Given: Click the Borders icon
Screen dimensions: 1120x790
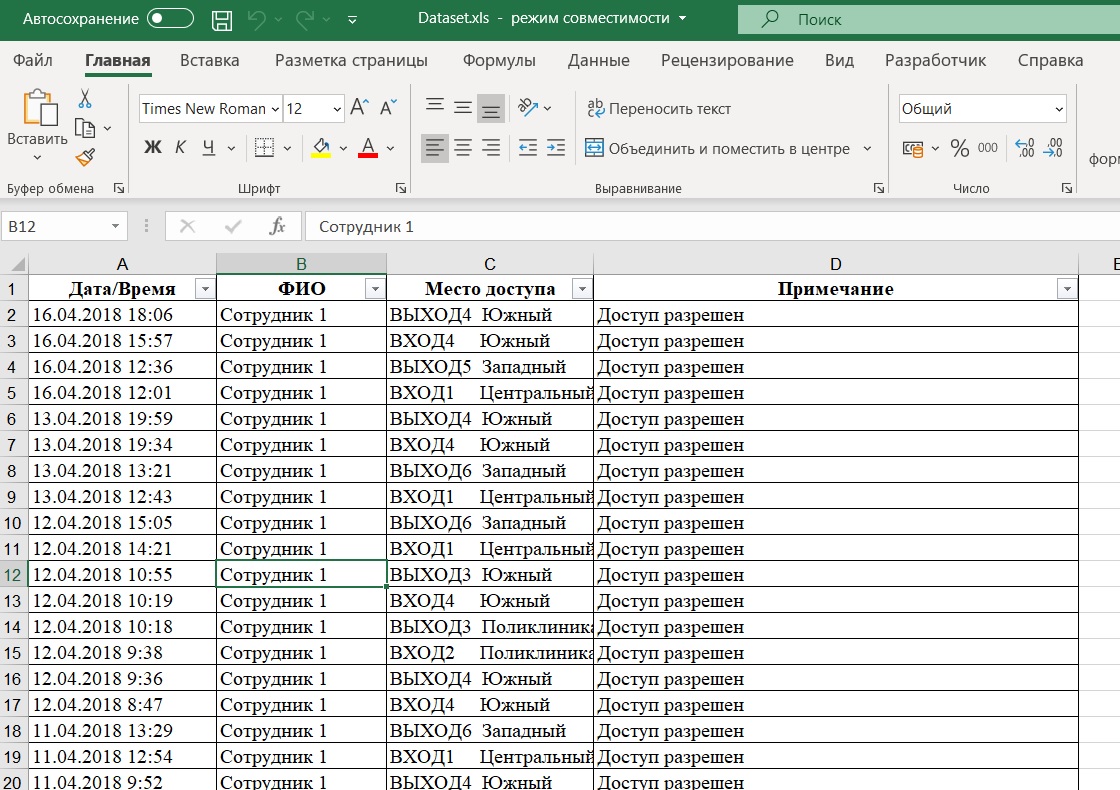Looking at the screenshot, I should [264, 148].
